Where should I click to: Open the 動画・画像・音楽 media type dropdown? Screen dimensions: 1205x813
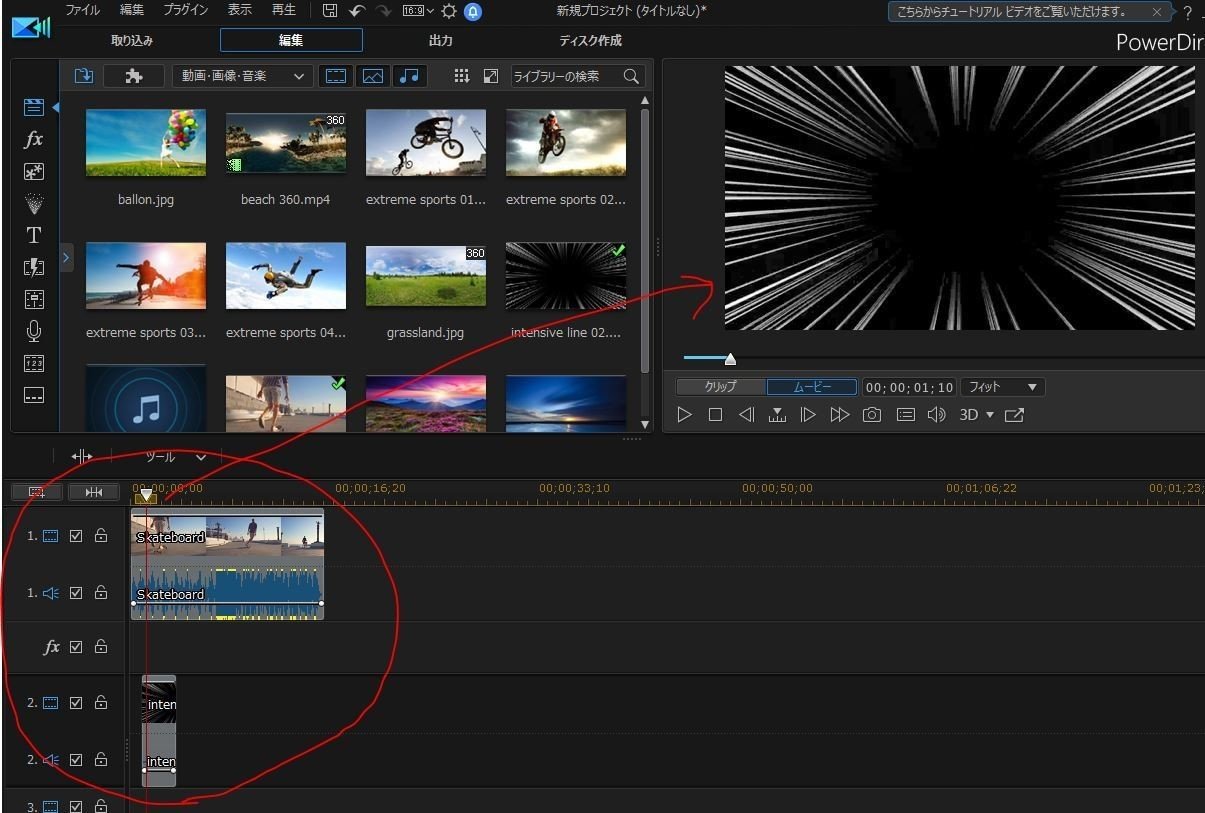click(x=242, y=76)
